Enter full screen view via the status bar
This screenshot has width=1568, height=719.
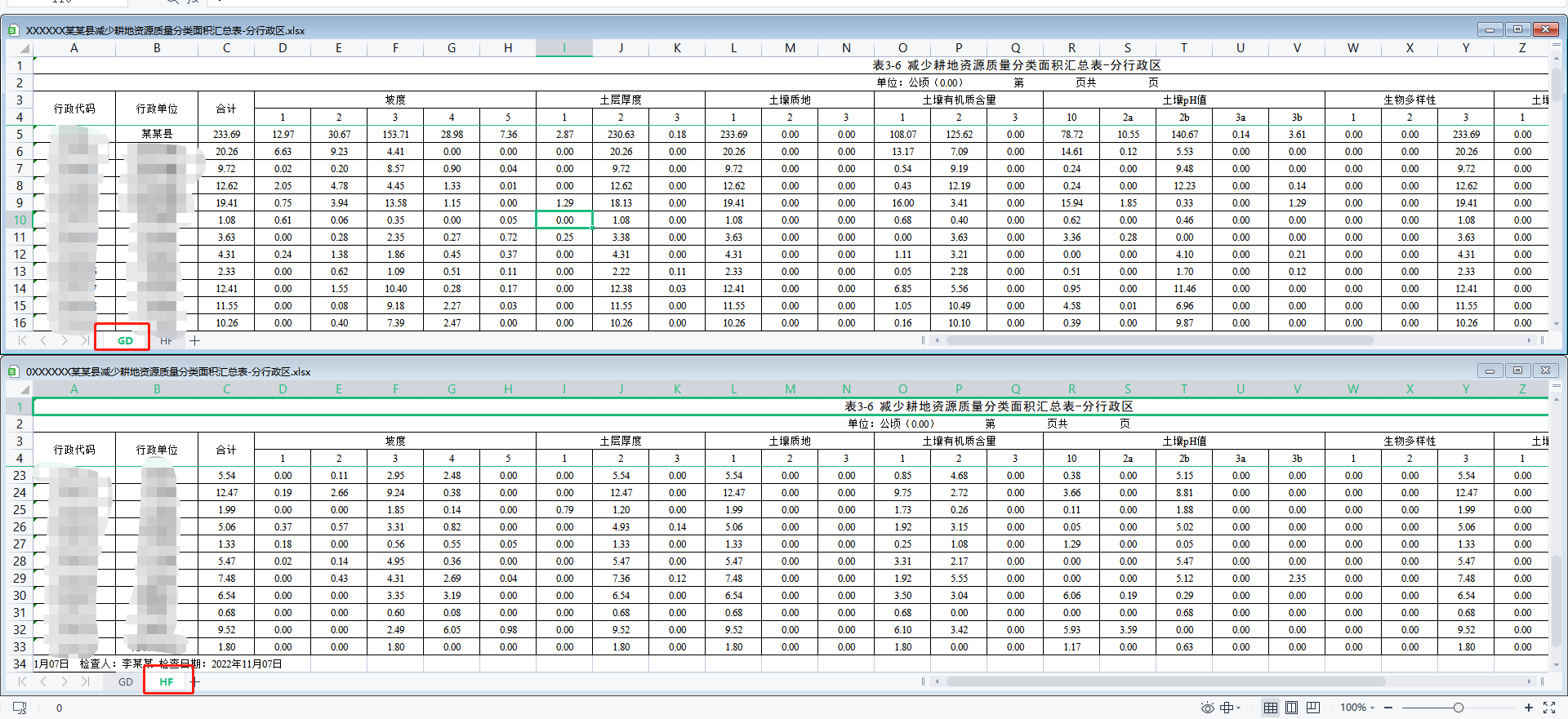[1549, 708]
